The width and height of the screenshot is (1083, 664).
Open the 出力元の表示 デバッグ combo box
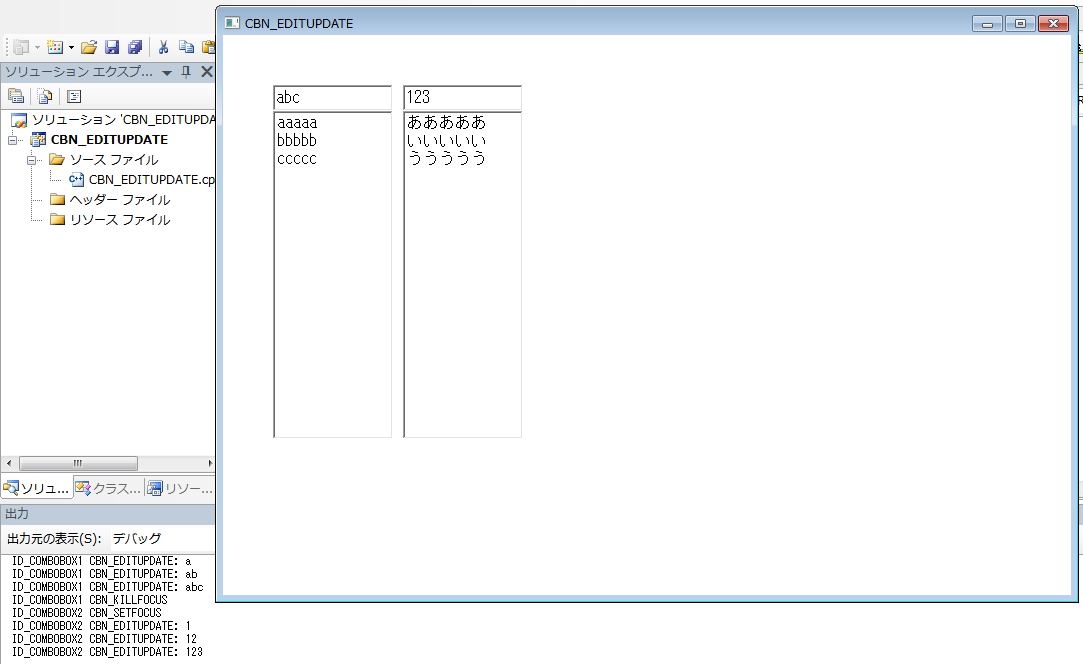[x=162, y=538]
